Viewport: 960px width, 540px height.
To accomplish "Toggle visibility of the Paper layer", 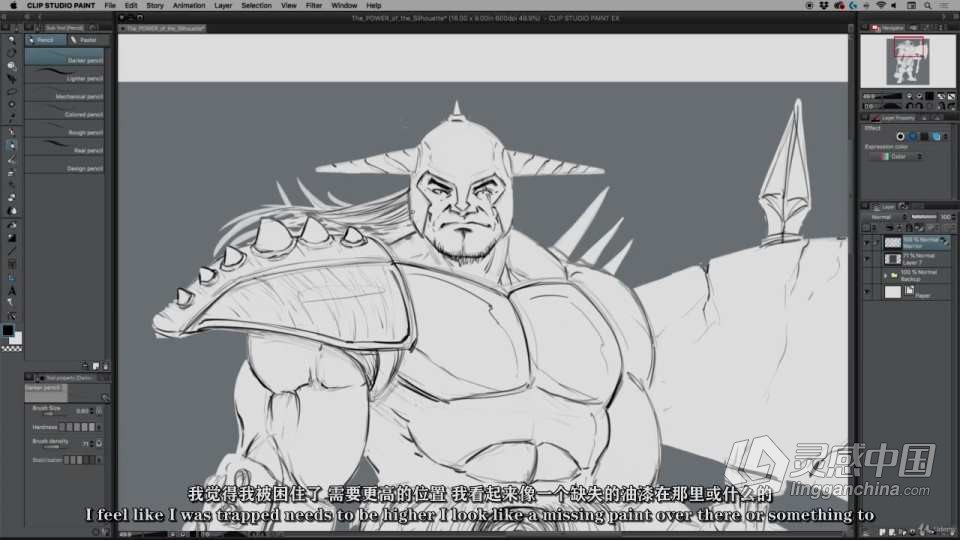I will point(866,292).
